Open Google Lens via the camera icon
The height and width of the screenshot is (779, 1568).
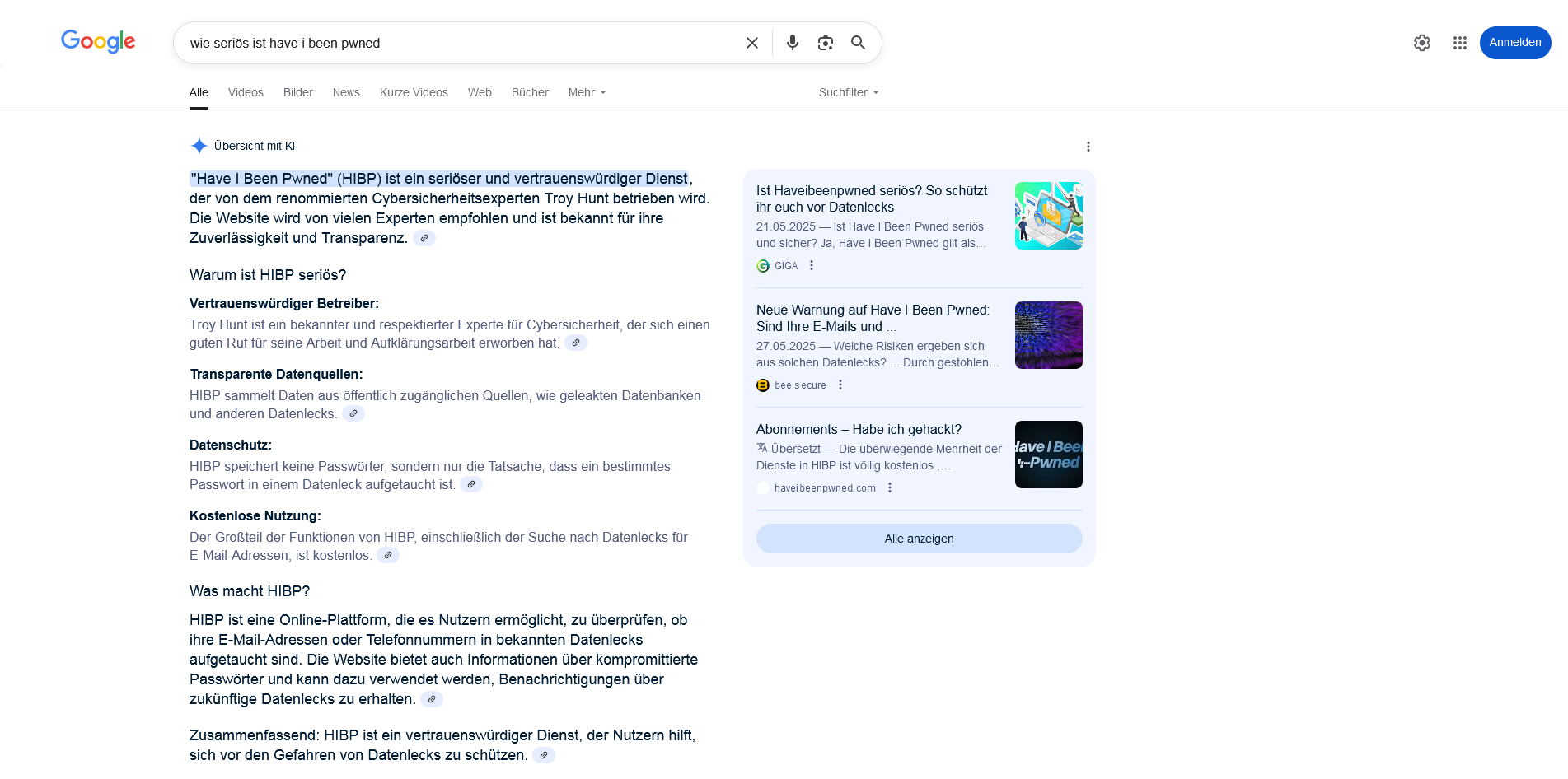[x=825, y=43]
